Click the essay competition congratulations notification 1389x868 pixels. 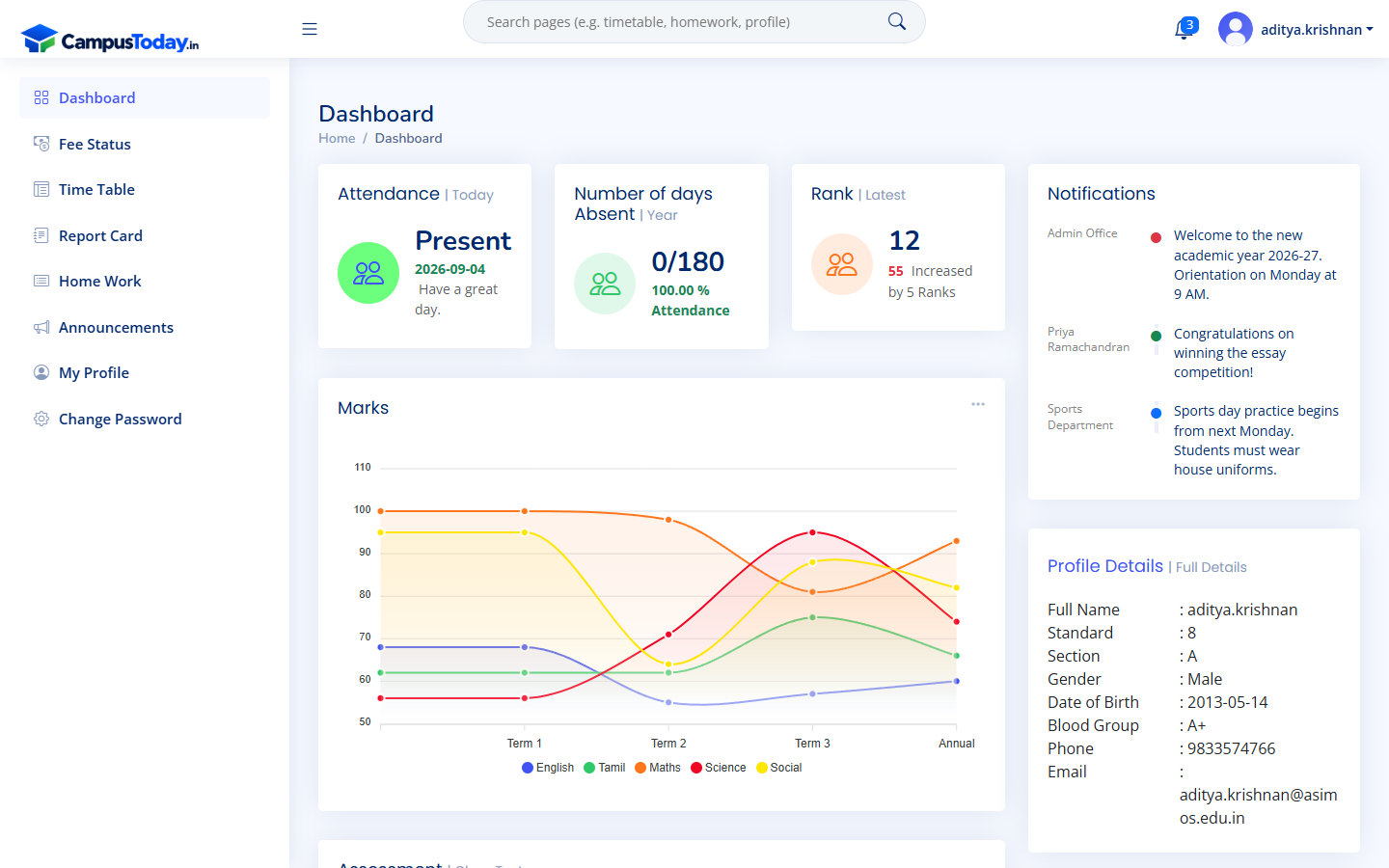(1234, 353)
